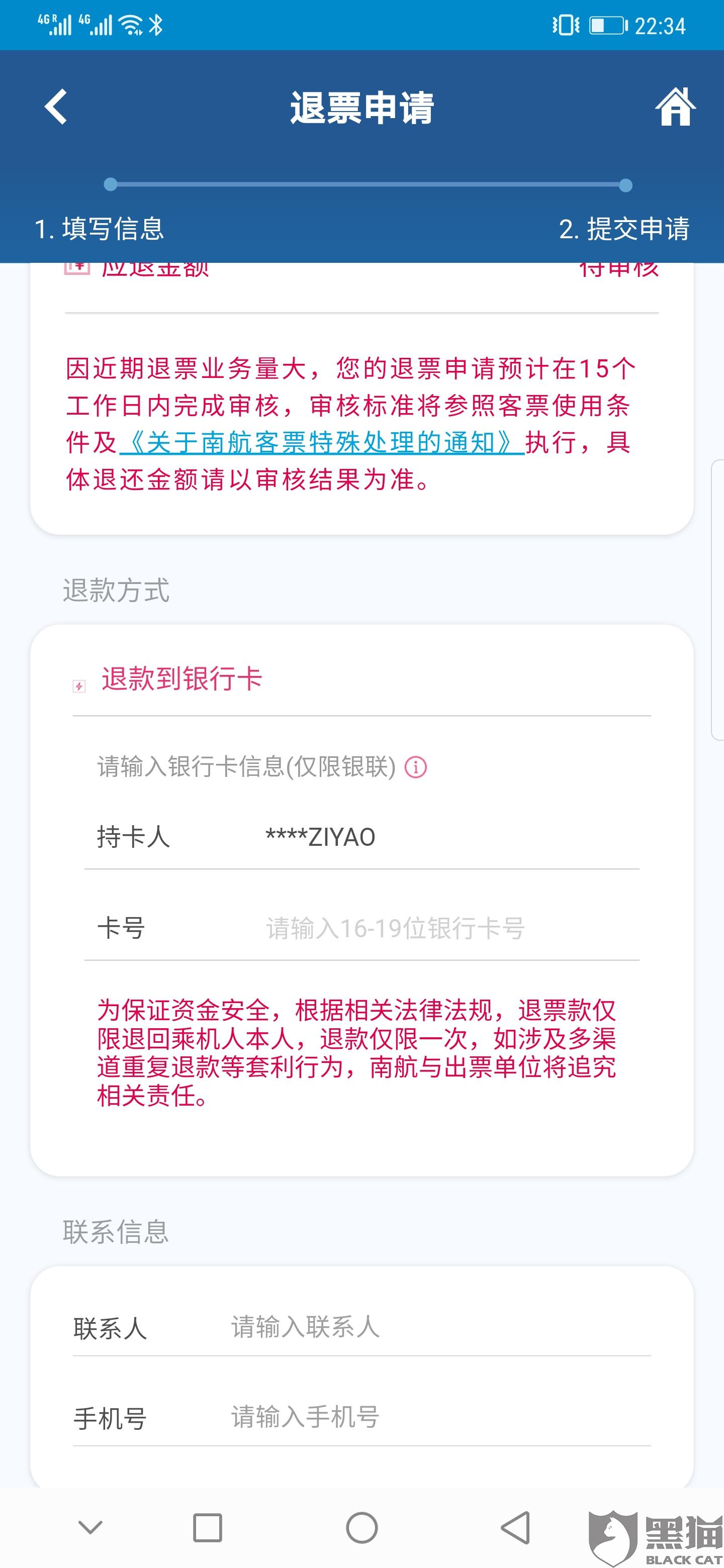Tap the bank card info icon

416,767
